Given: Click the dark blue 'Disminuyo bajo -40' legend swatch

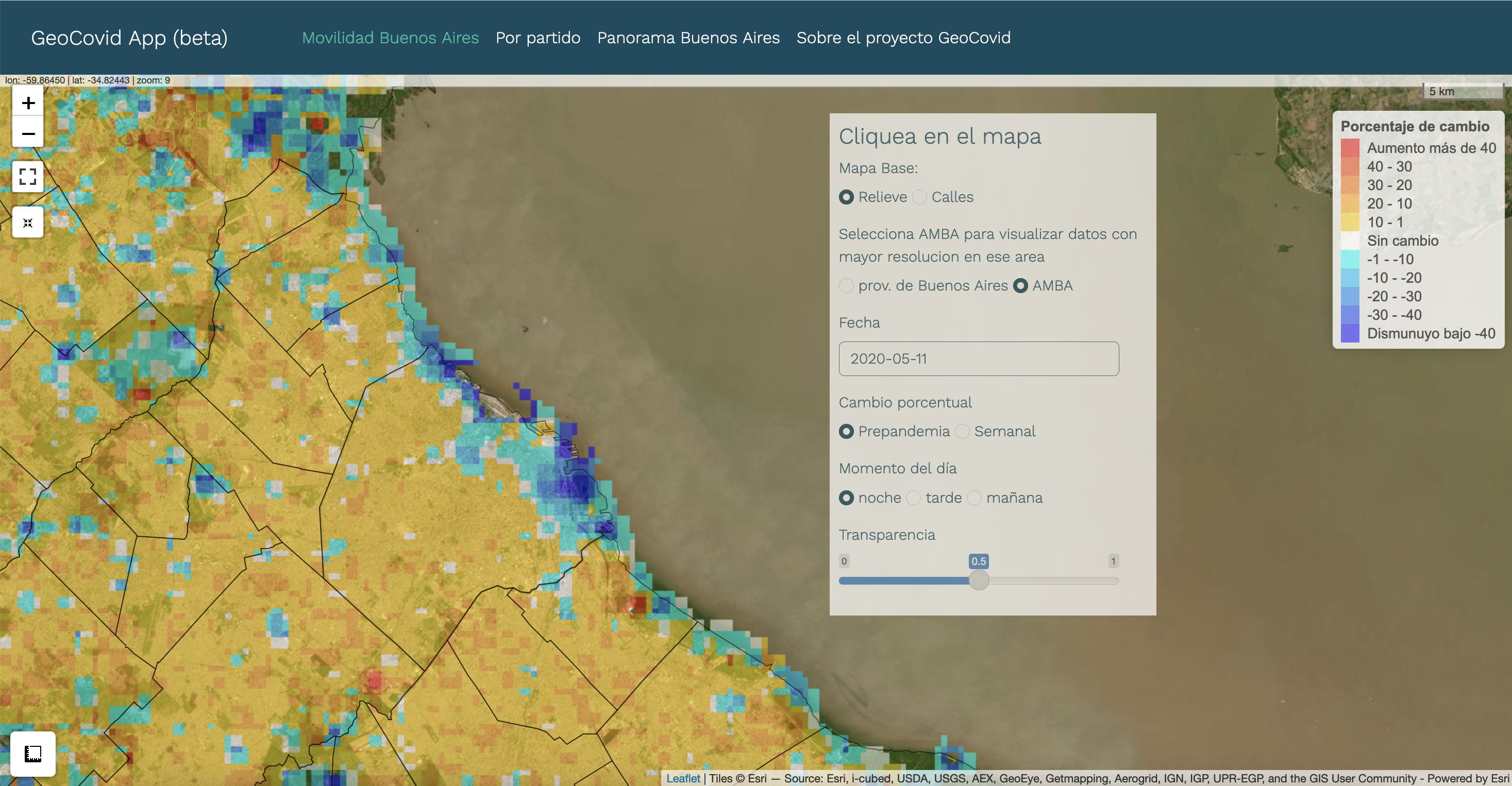Looking at the screenshot, I should pos(1350,333).
